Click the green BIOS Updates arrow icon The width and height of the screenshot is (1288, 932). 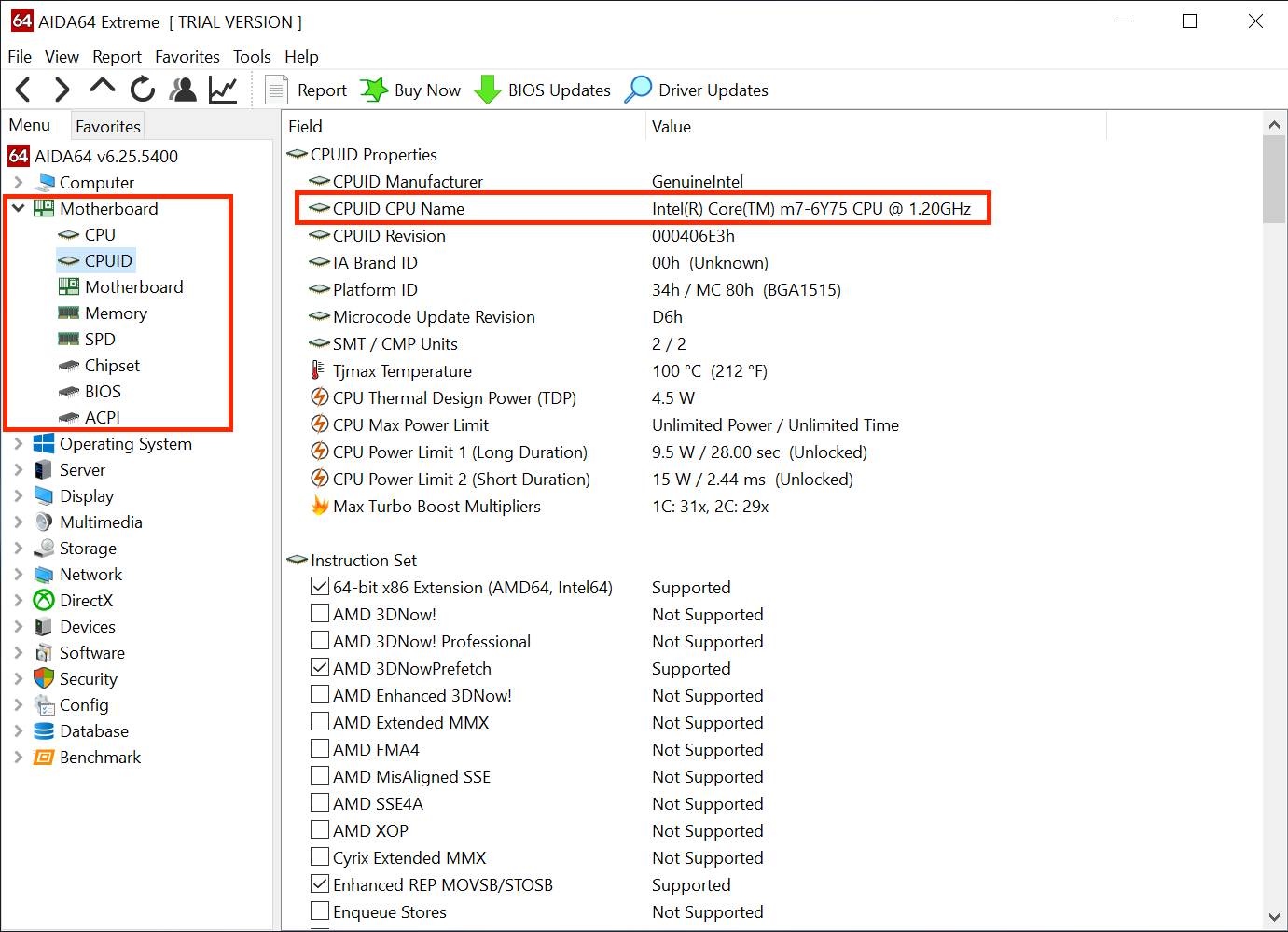[487, 90]
